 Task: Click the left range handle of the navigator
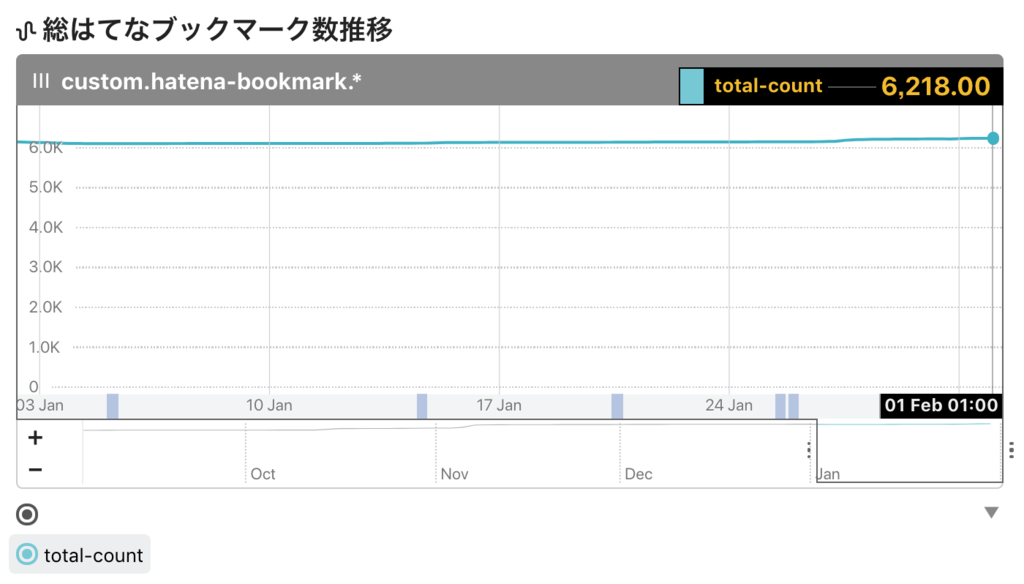click(x=809, y=450)
